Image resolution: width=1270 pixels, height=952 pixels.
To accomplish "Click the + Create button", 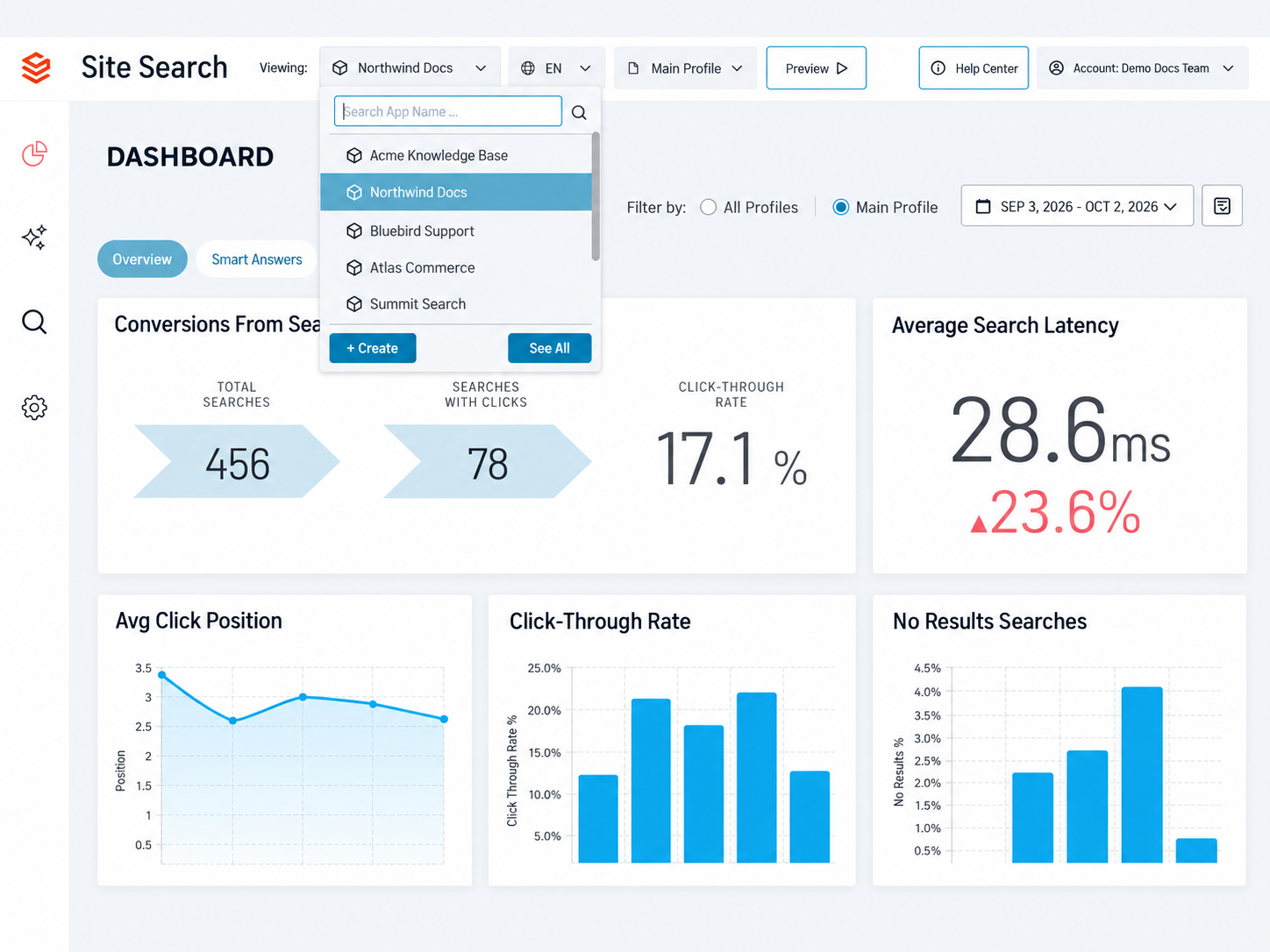I will [373, 348].
